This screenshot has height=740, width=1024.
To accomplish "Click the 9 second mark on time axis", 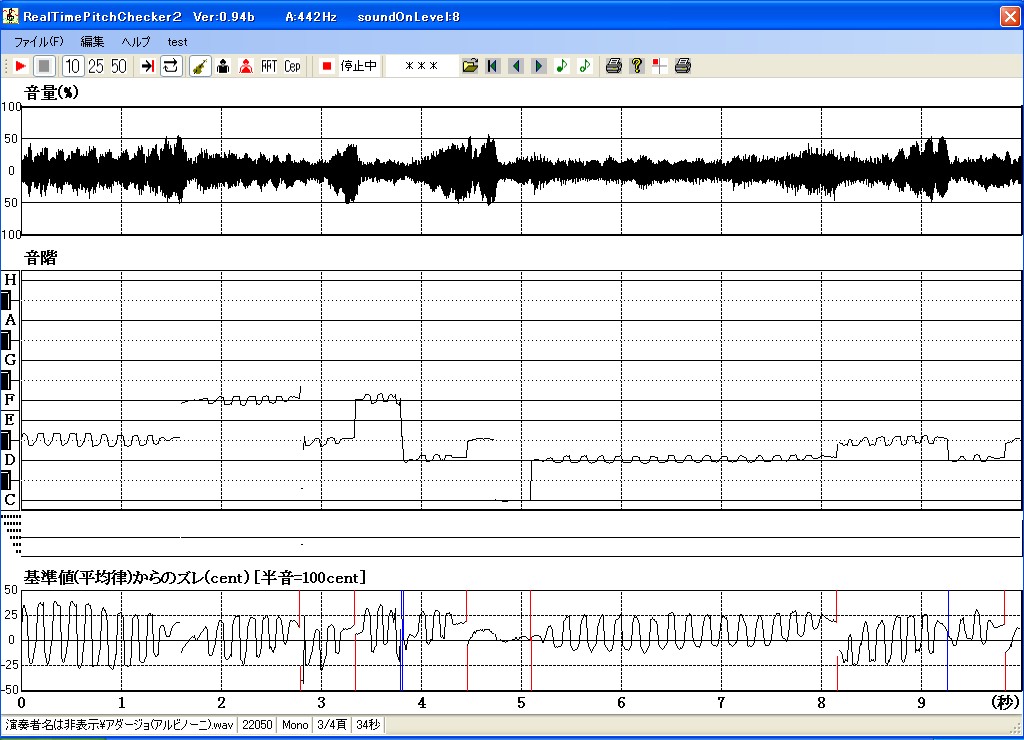I will 921,703.
